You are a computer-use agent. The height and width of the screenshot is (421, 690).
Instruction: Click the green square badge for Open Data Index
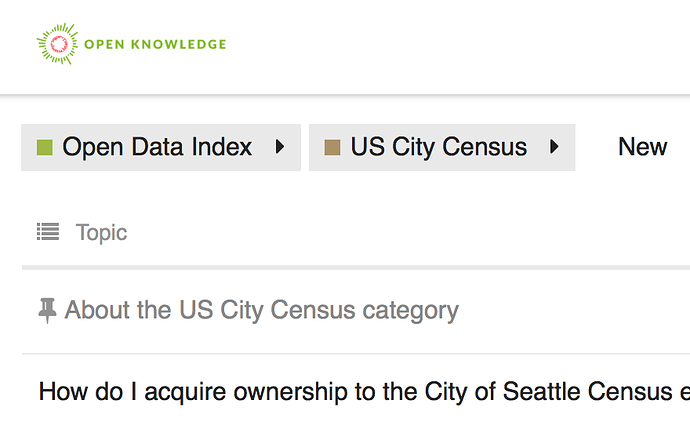coord(44,148)
